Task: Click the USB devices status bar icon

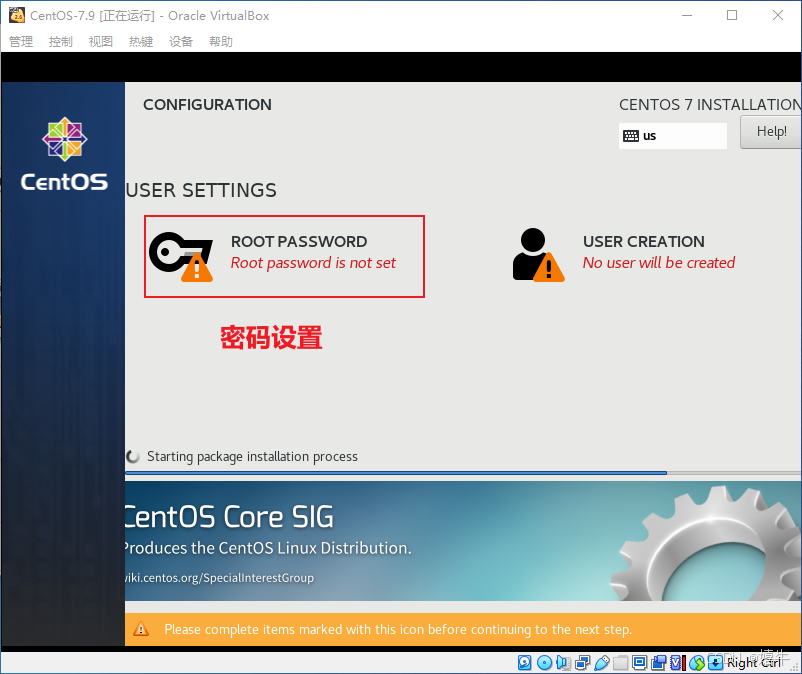Action: (602, 663)
